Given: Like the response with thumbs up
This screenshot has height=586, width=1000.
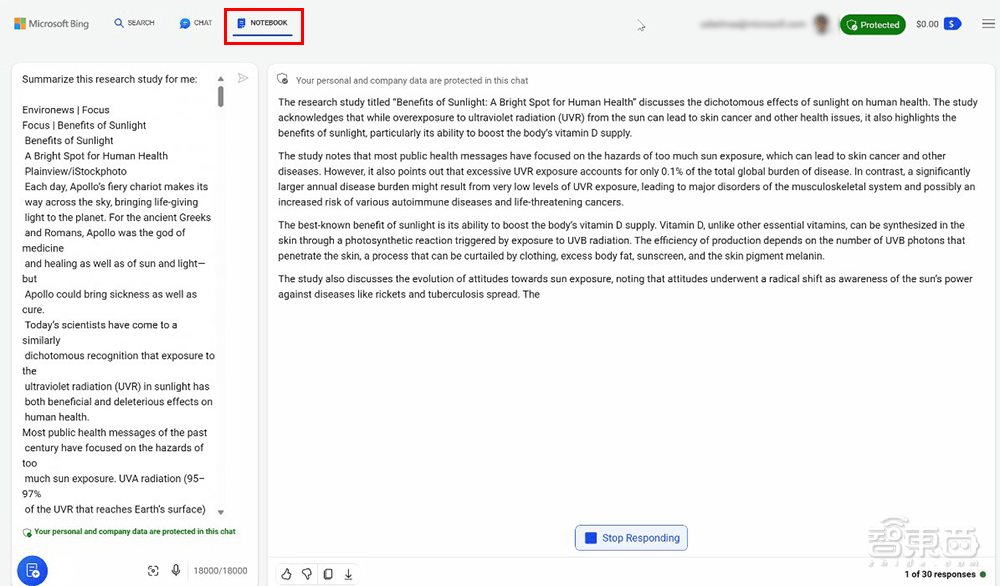Looking at the screenshot, I should 287,574.
